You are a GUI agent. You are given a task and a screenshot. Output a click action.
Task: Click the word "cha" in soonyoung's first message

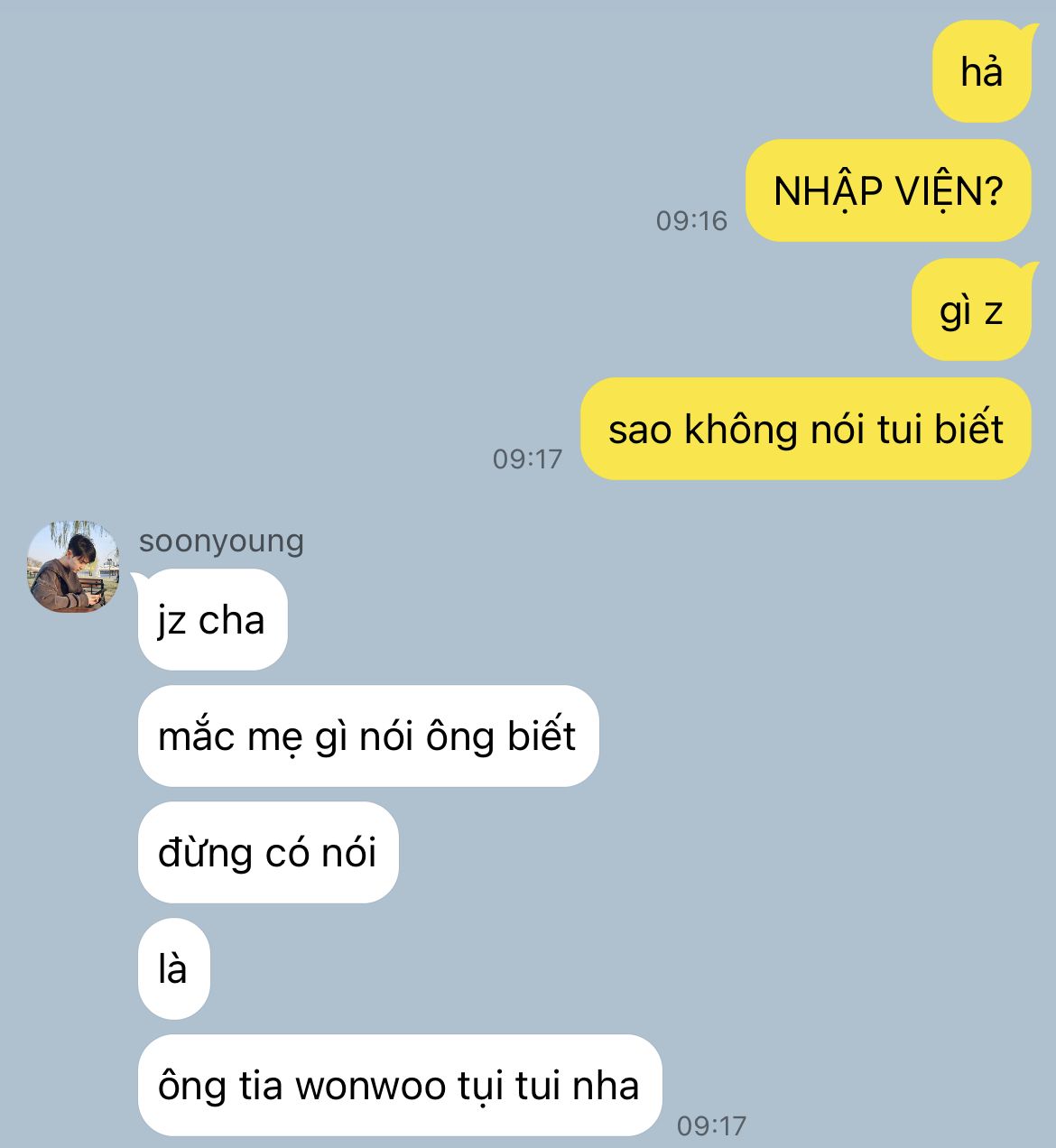tap(231, 620)
